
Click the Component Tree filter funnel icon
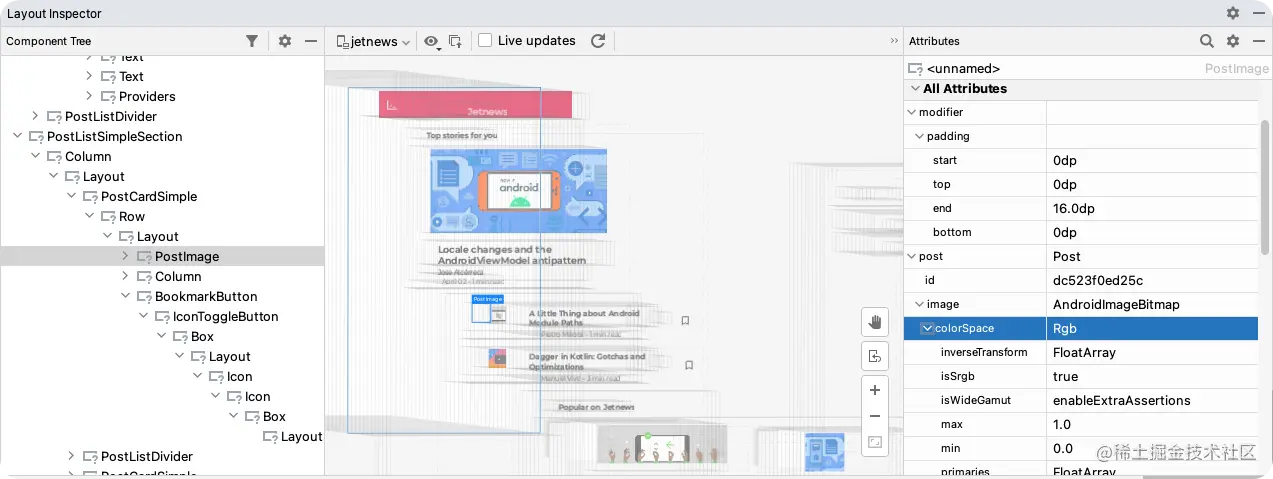tap(252, 41)
